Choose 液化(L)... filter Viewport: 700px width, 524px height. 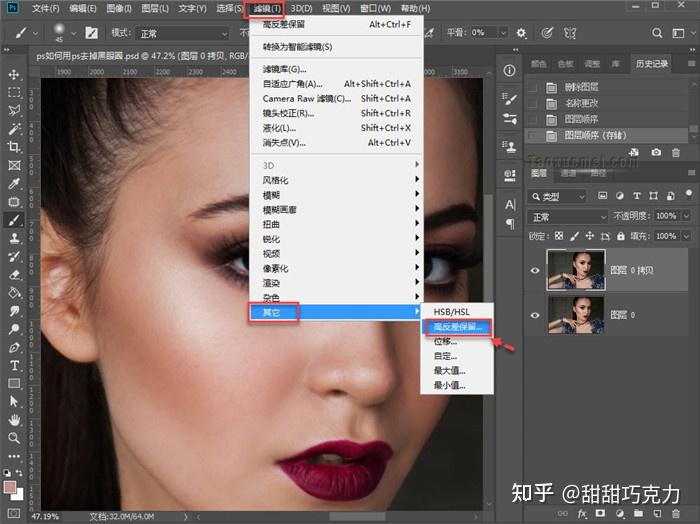337,128
